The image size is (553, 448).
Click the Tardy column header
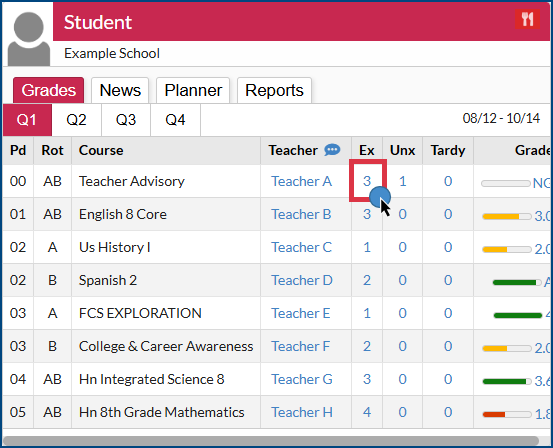coord(448,150)
